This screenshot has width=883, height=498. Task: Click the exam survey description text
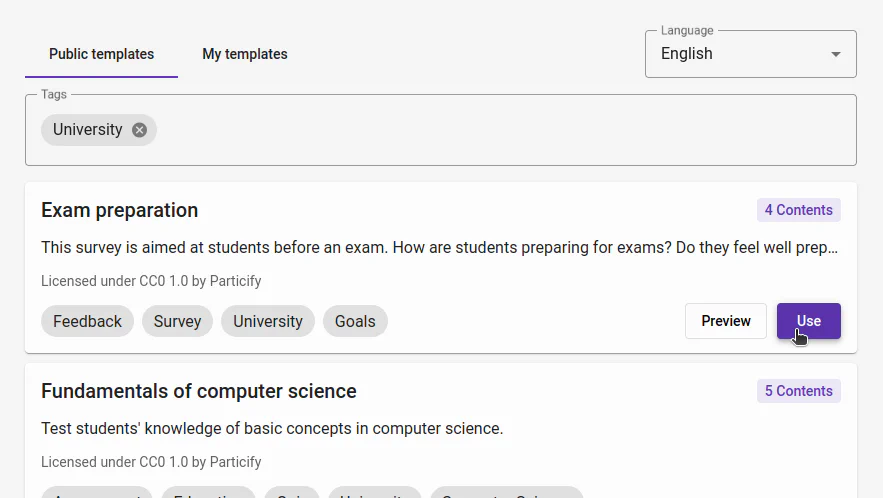440,247
